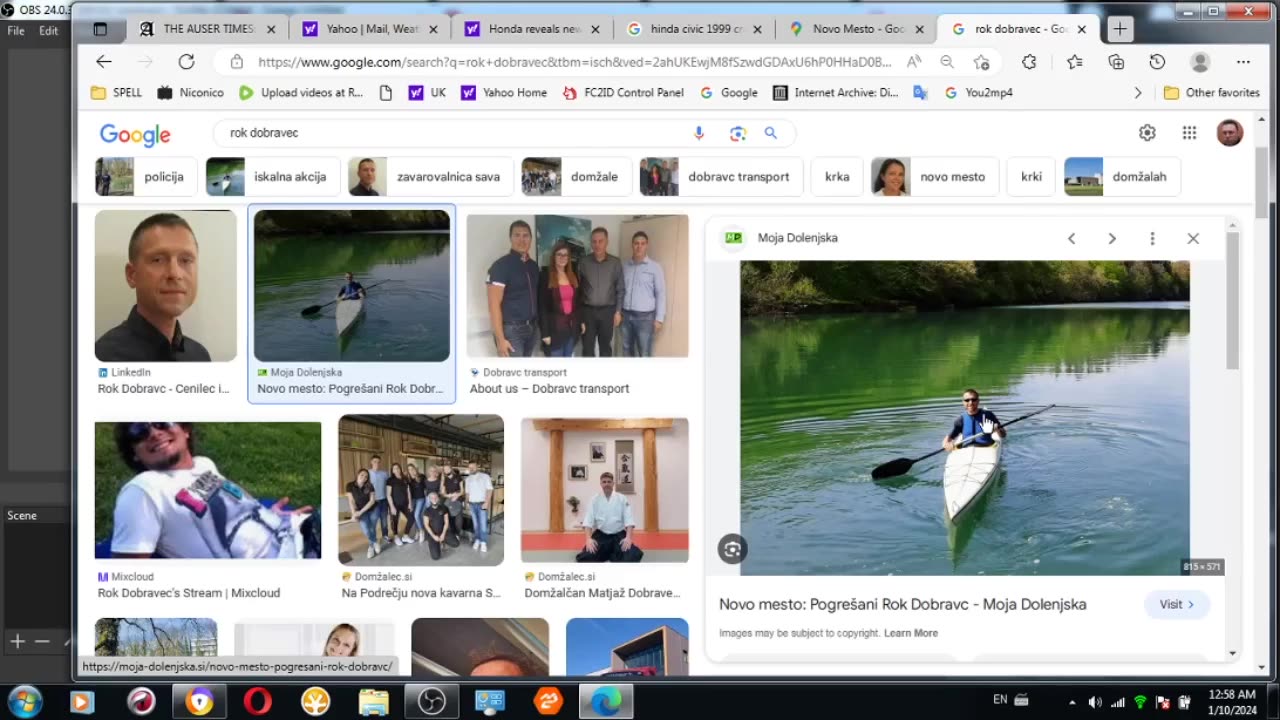Open Domžalec.si nova kavarna group photo
Viewport: 1280px width, 720px height.
pyautogui.click(x=421, y=490)
